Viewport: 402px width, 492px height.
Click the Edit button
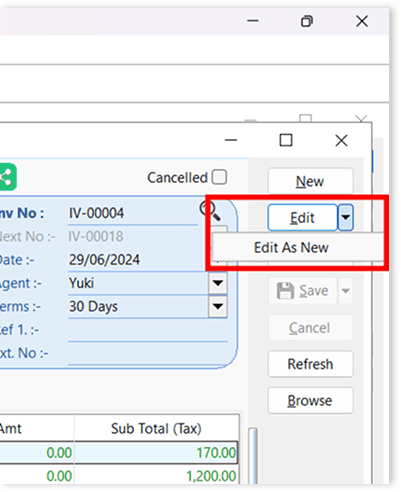(302, 218)
